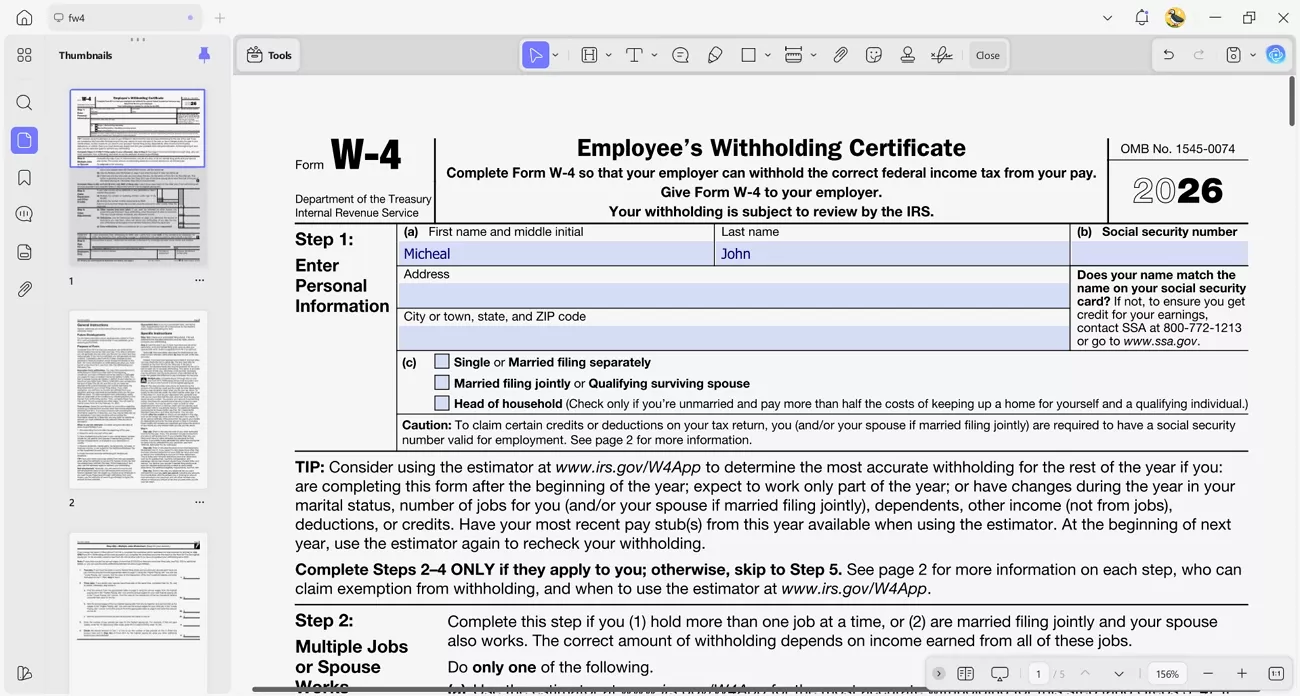Go to next page with down chevron
This screenshot has width=1300, height=696.
tap(1119, 673)
